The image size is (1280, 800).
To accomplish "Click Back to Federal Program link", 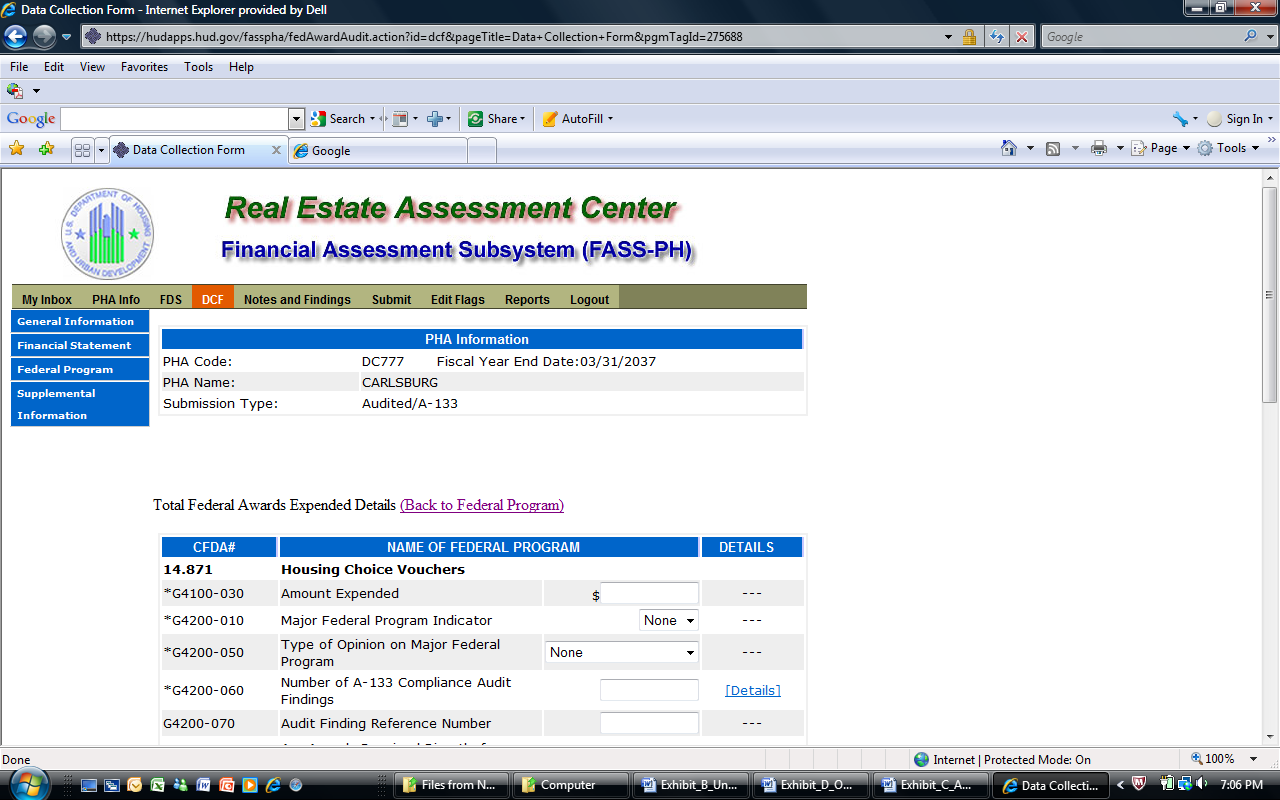I will click(x=482, y=505).
